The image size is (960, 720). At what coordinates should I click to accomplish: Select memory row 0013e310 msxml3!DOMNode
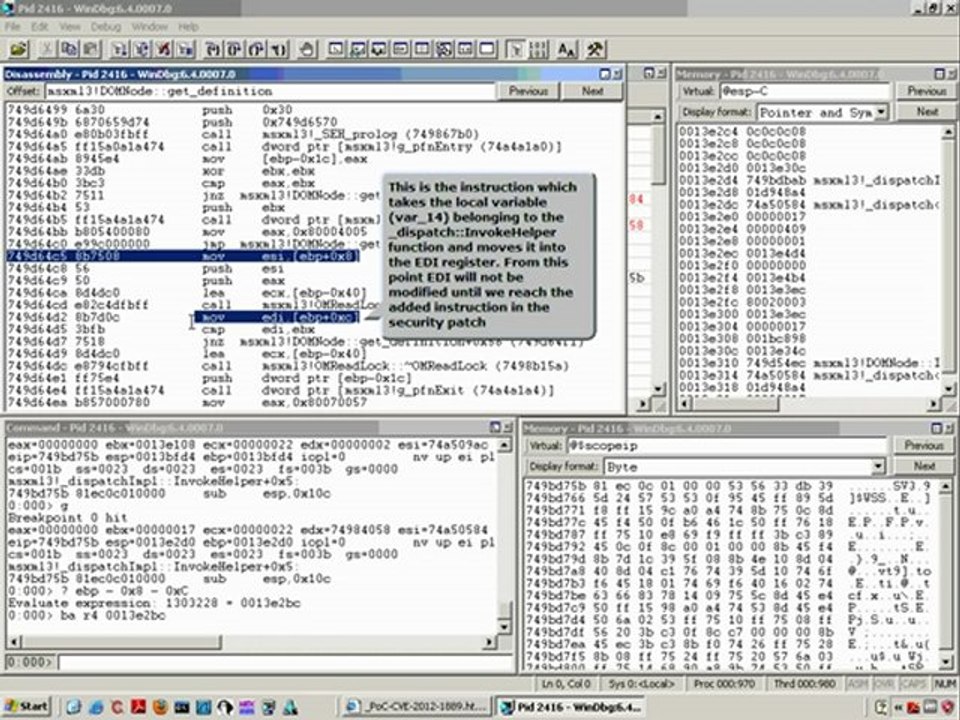[808, 363]
